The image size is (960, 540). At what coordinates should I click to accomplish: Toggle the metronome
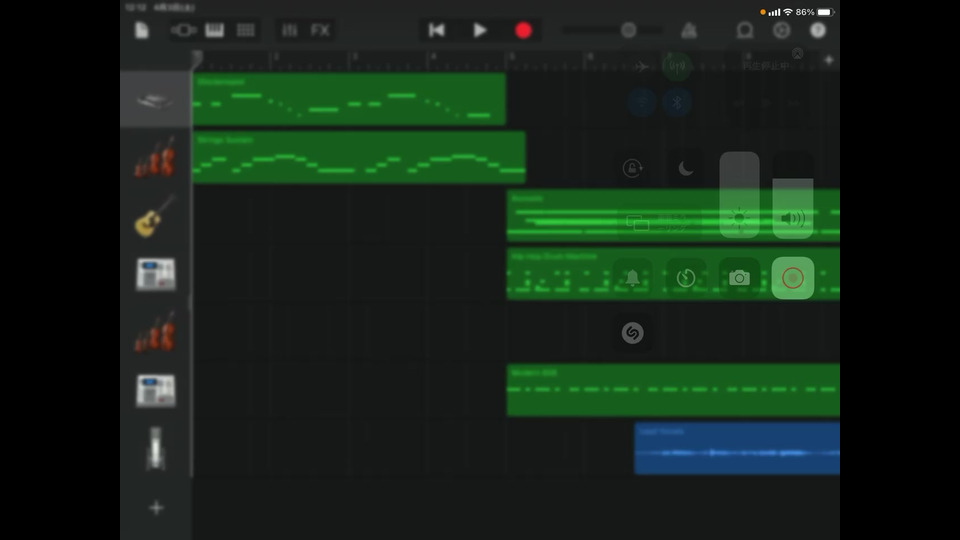coord(689,30)
